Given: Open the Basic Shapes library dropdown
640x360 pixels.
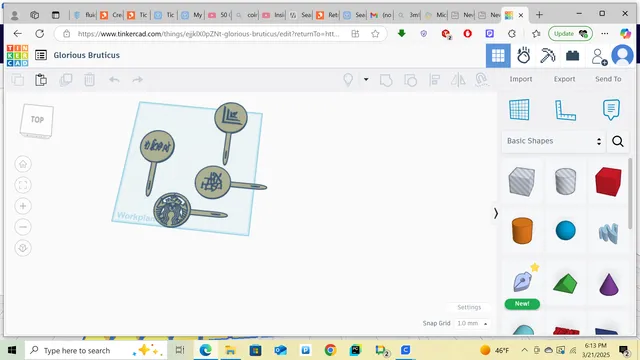Looking at the screenshot, I should (x=554, y=141).
